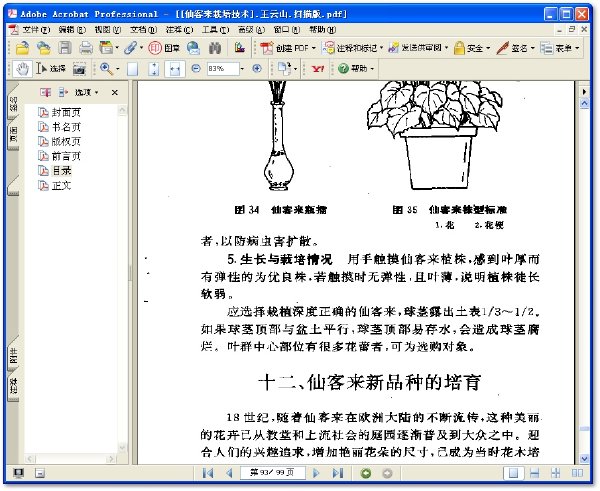Enable Continuous page layout
The image size is (600, 491).
(535, 473)
